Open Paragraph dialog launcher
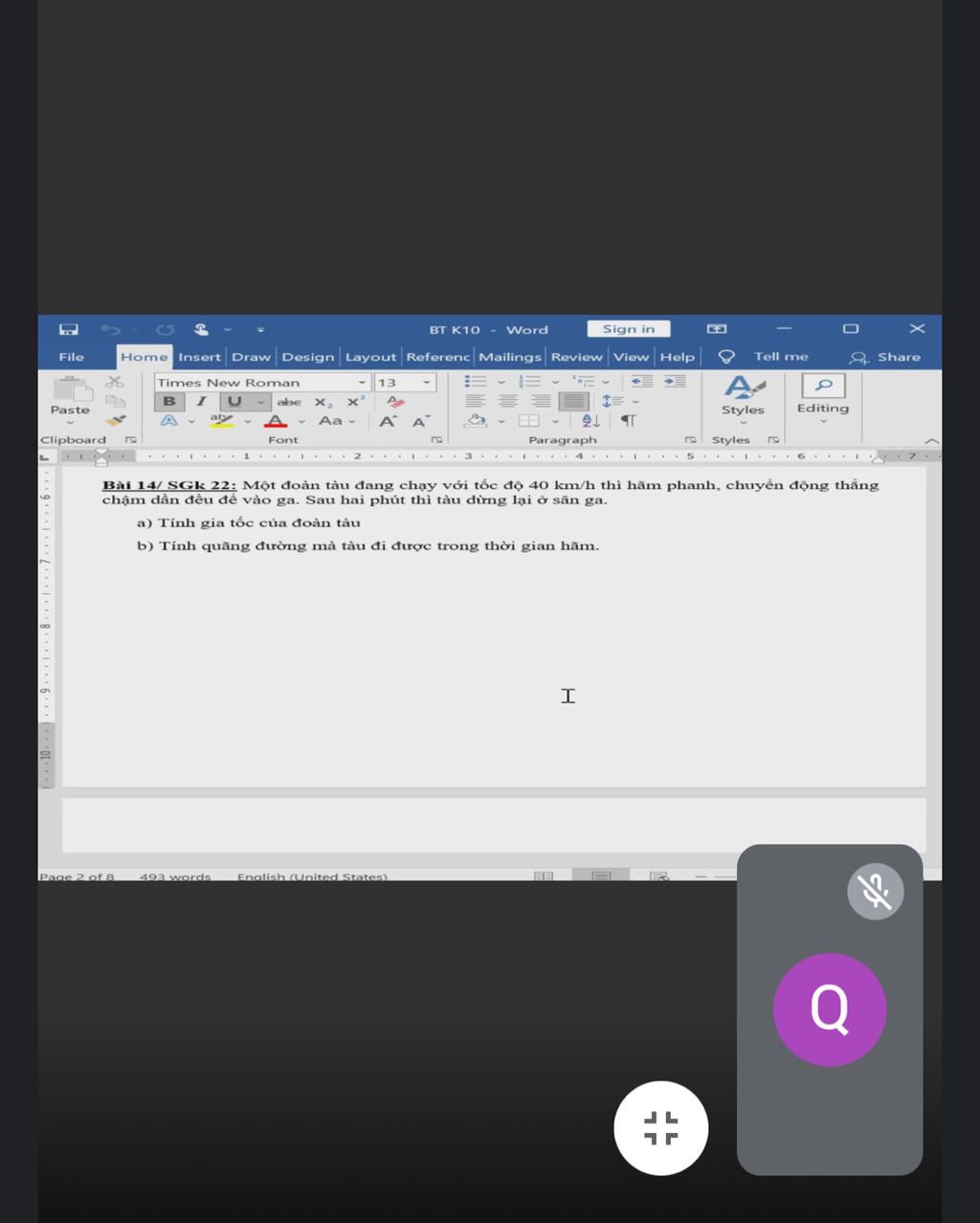 tap(689, 440)
